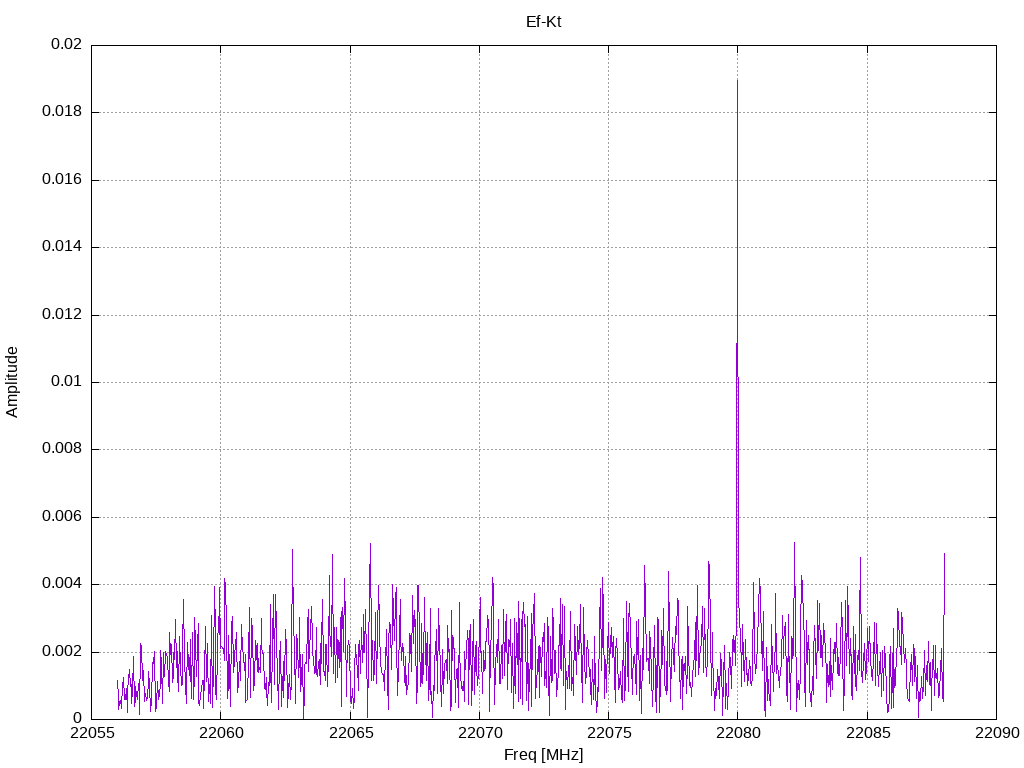1024x768 pixels.
Task: Click the plot title Ef-Kt
Action: tap(543, 21)
